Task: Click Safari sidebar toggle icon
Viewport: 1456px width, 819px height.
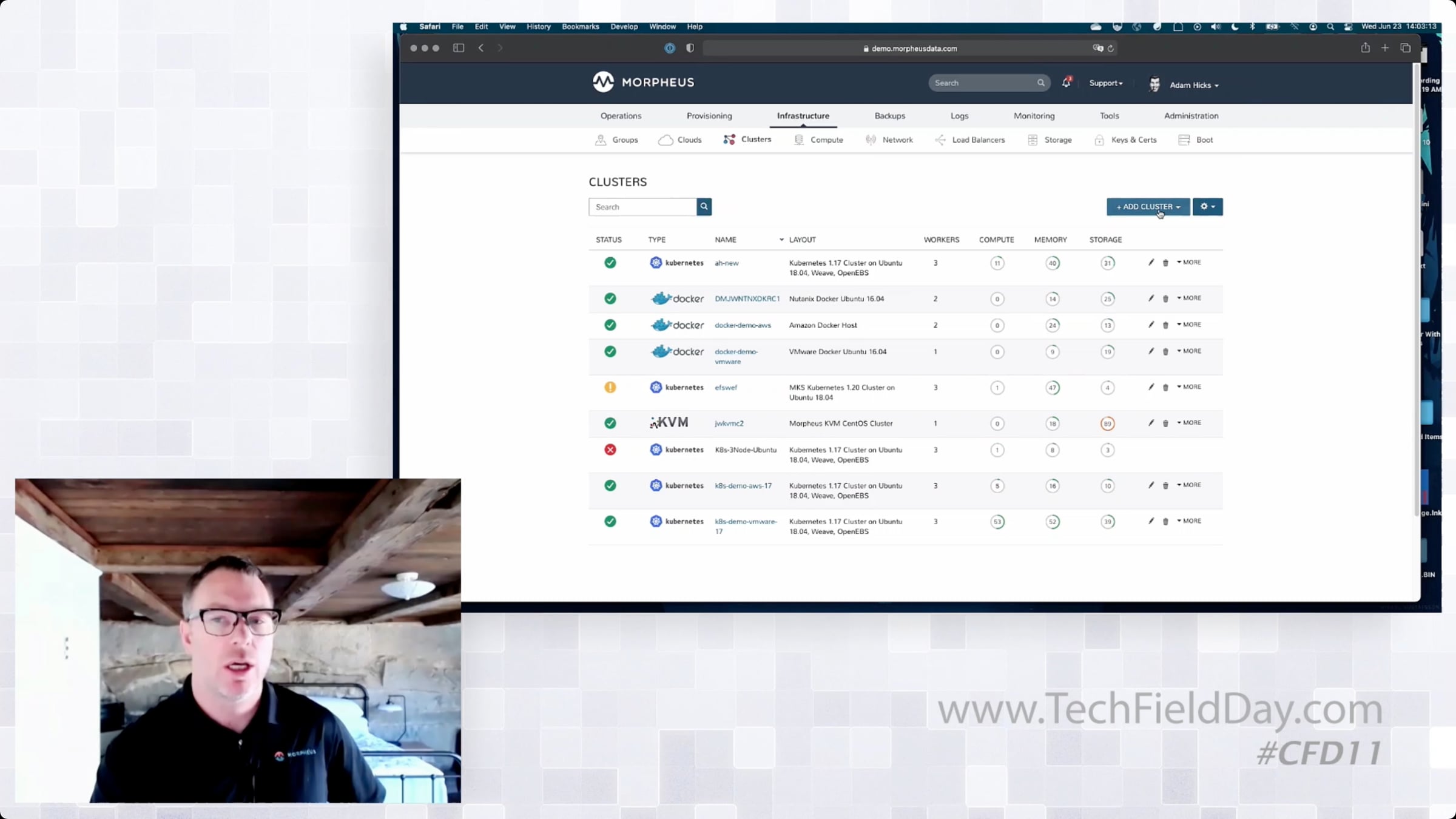Action: tap(459, 48)
